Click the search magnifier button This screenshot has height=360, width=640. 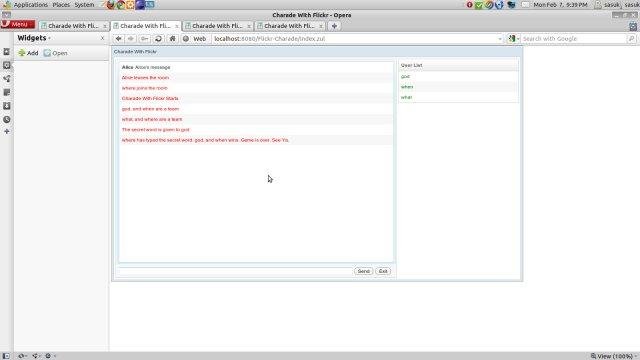click(631, 39)
